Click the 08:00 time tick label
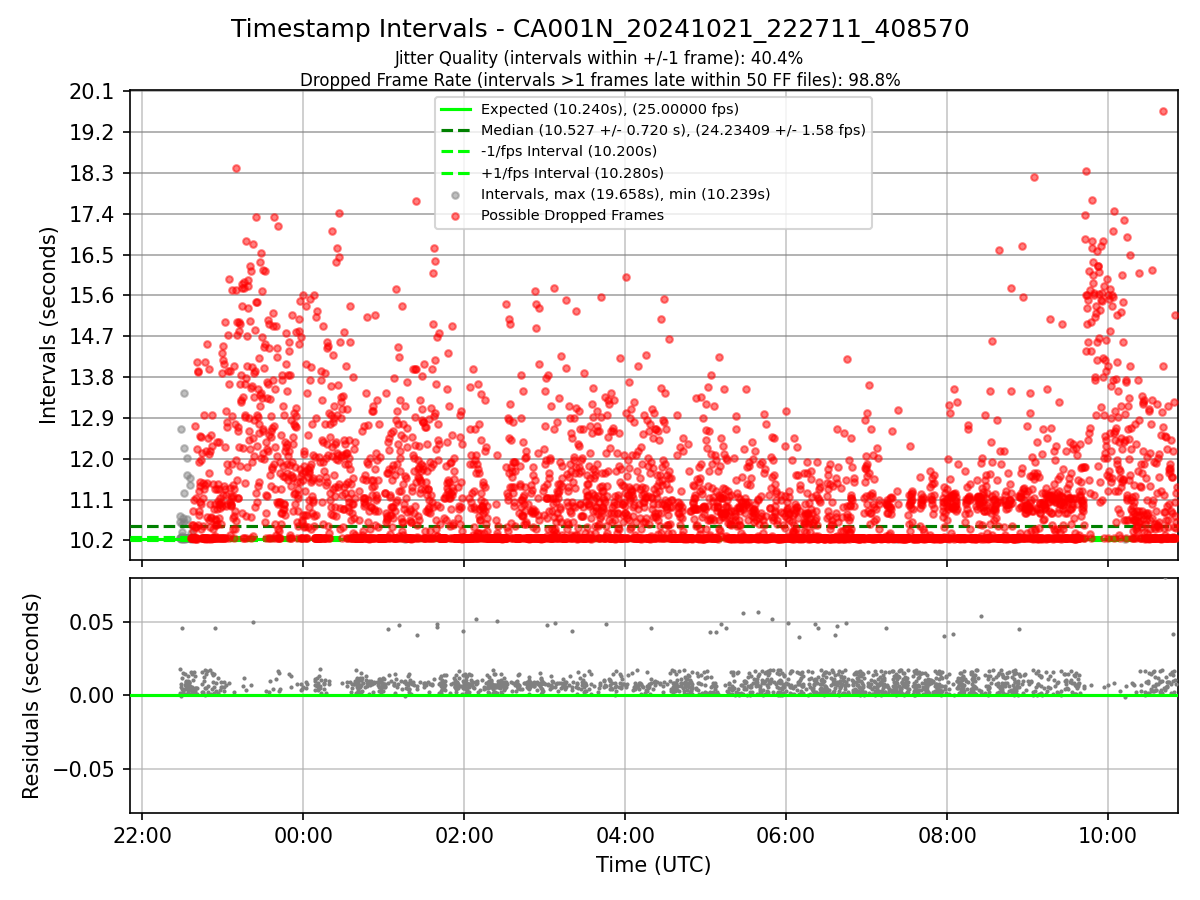This screenshot has width=1200, height=900. click(x=947, y=836)
